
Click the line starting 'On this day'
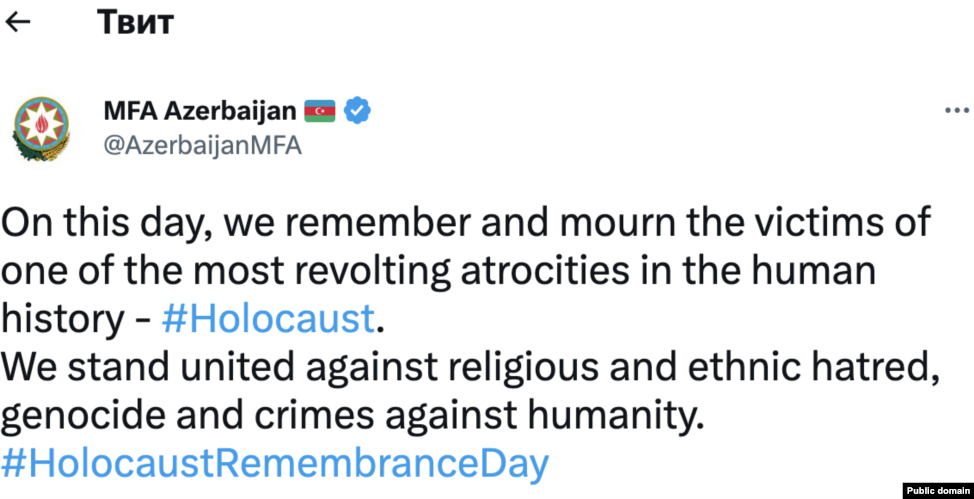click(x=466, y=224)
